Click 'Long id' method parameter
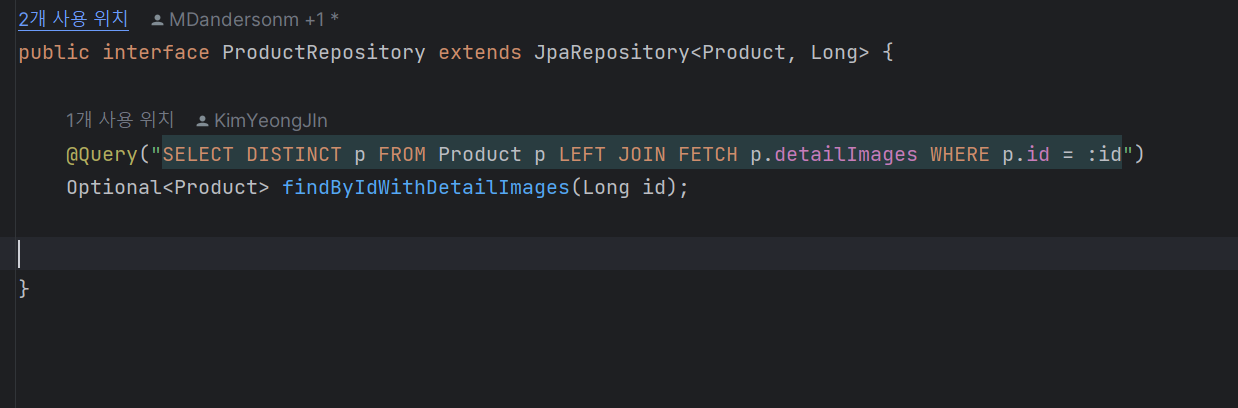 point(624,188)
